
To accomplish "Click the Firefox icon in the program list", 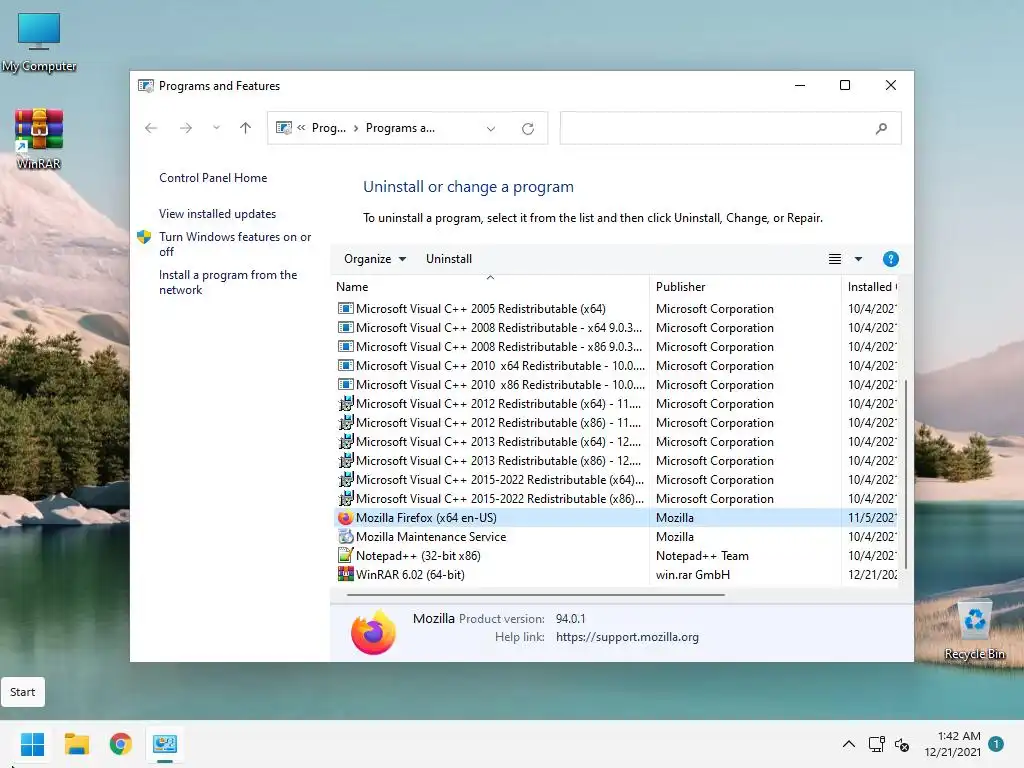I will click(x=345, y=518).
